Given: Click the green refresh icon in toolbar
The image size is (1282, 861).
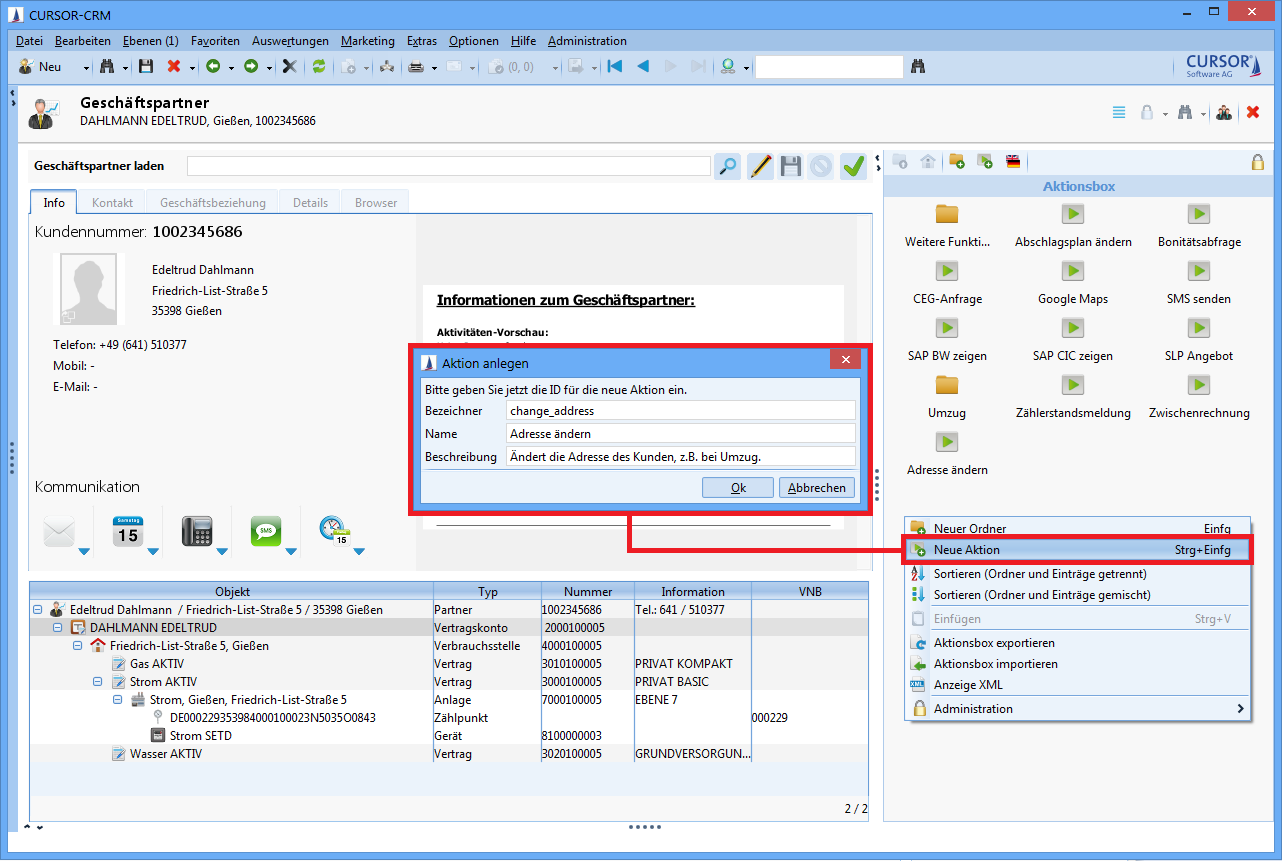Looking at the screenshot, I should pos(319,67).
